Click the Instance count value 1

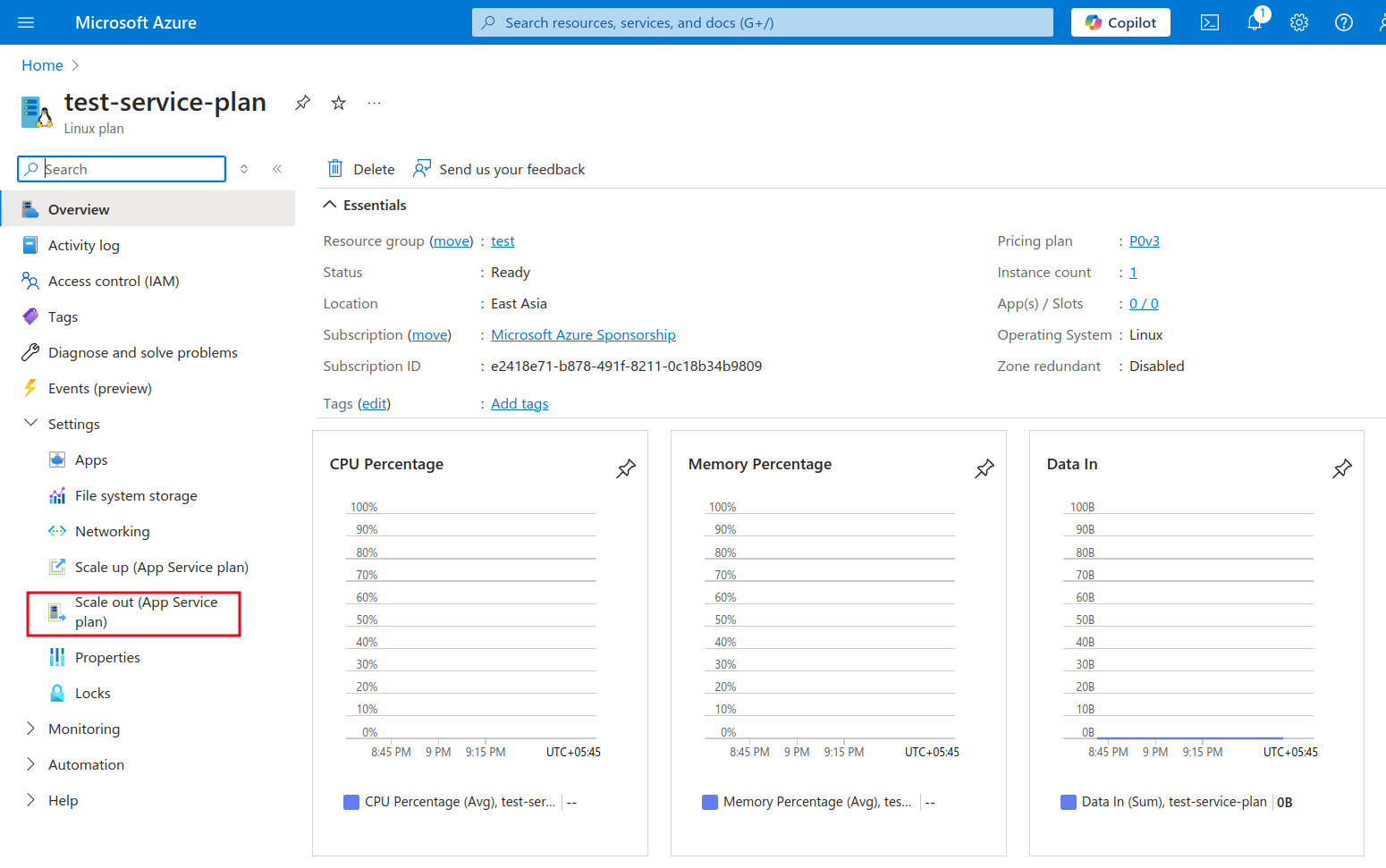point(1133,273)
